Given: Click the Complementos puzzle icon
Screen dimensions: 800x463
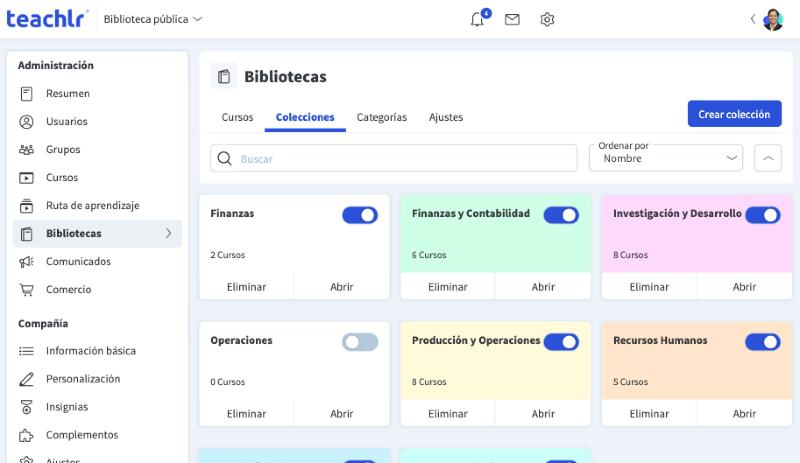Looking at the screenshot, I should pos(26,435).
